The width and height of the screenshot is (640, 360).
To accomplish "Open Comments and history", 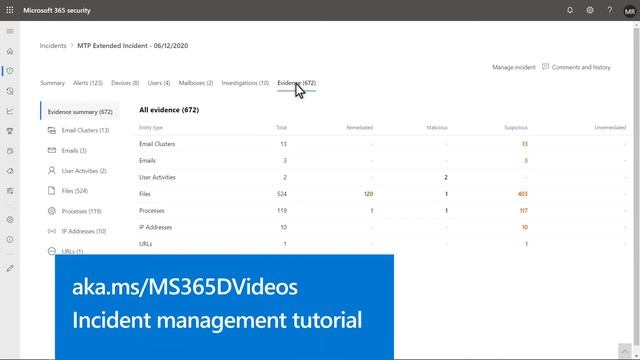I will (x=581, y=67).
